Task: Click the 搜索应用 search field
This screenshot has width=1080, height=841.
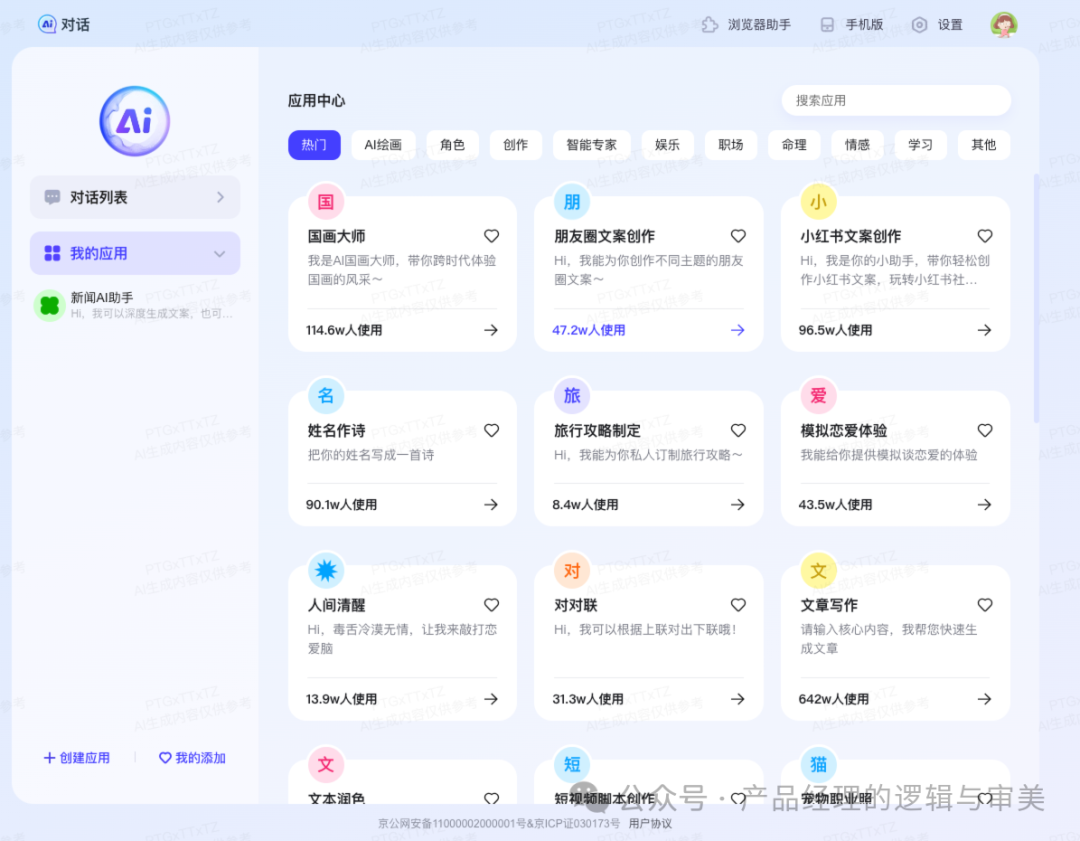Action: coord(895,100)
